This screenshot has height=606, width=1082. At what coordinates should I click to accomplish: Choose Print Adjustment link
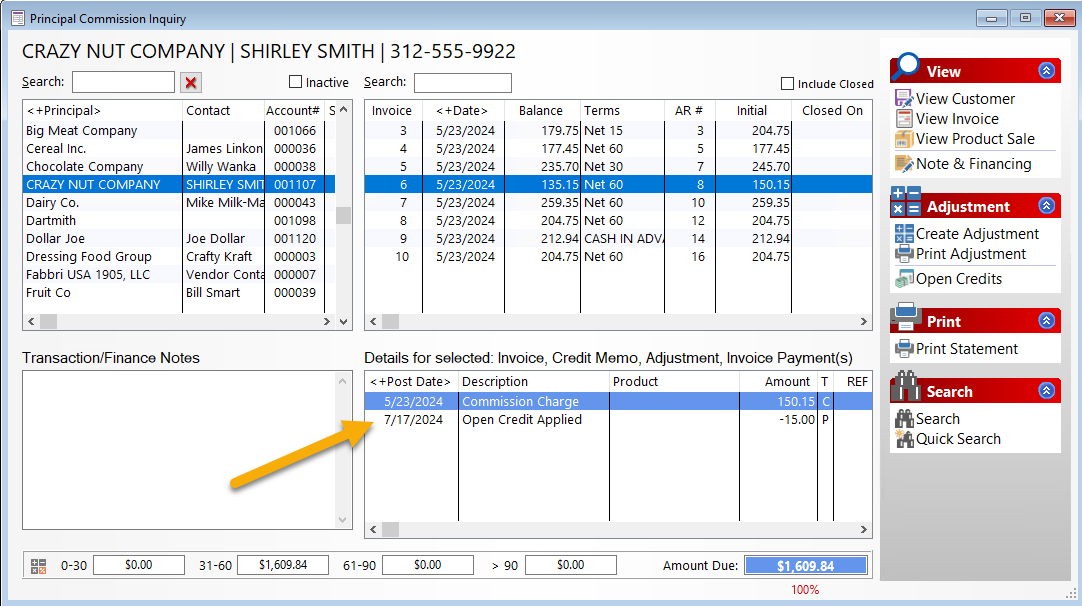point(971,254)
